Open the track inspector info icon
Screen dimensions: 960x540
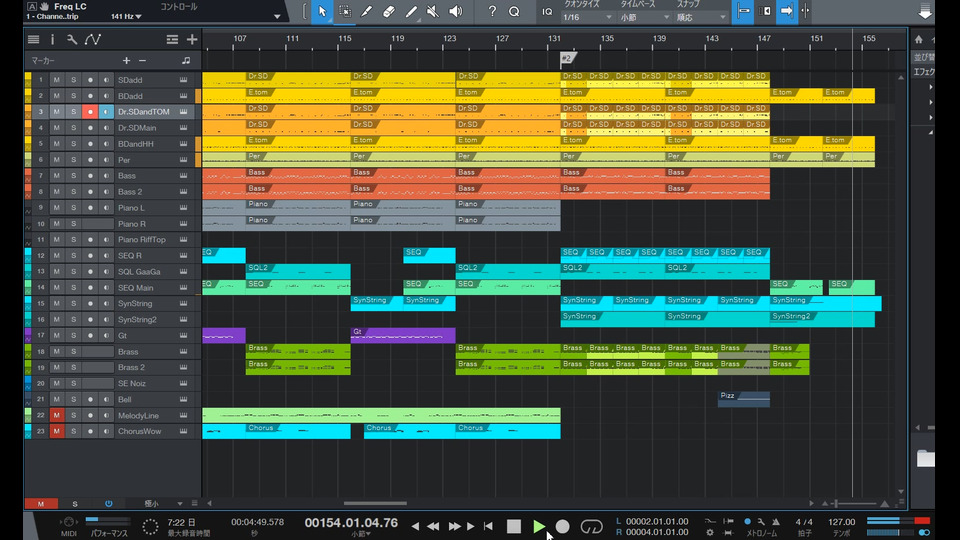click(x=53, y=40)
